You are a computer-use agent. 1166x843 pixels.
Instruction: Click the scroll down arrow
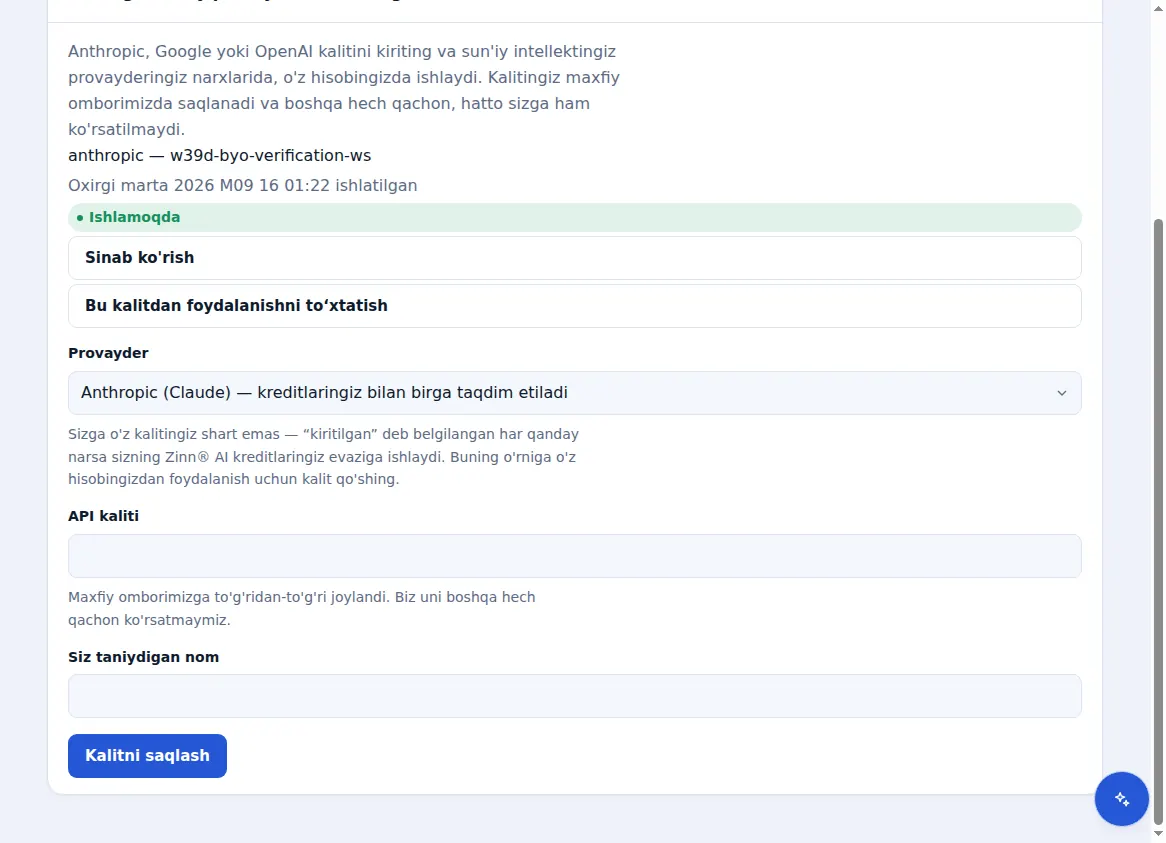(x=1158, y=834)
